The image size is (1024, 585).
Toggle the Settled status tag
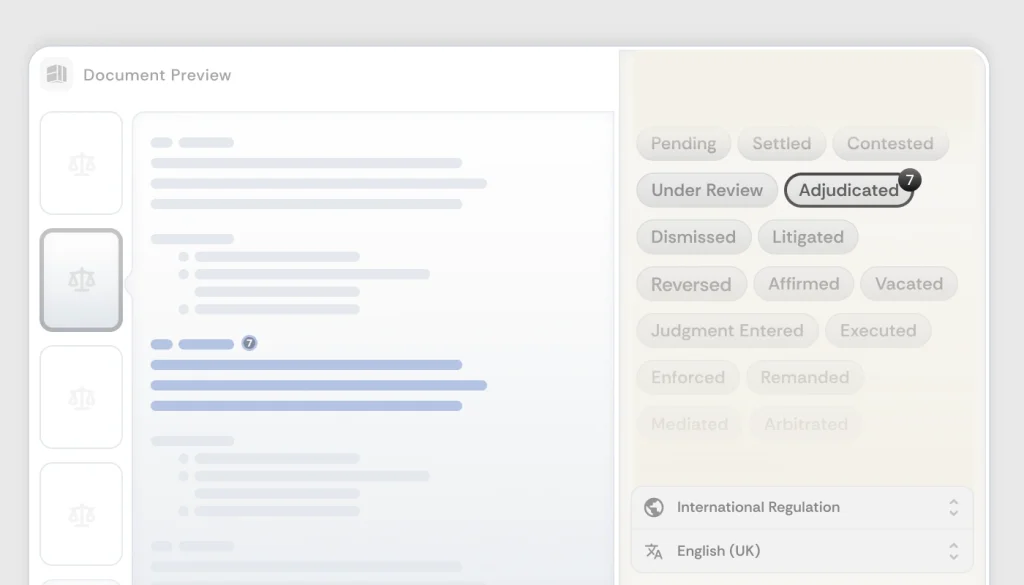(781, 143)
